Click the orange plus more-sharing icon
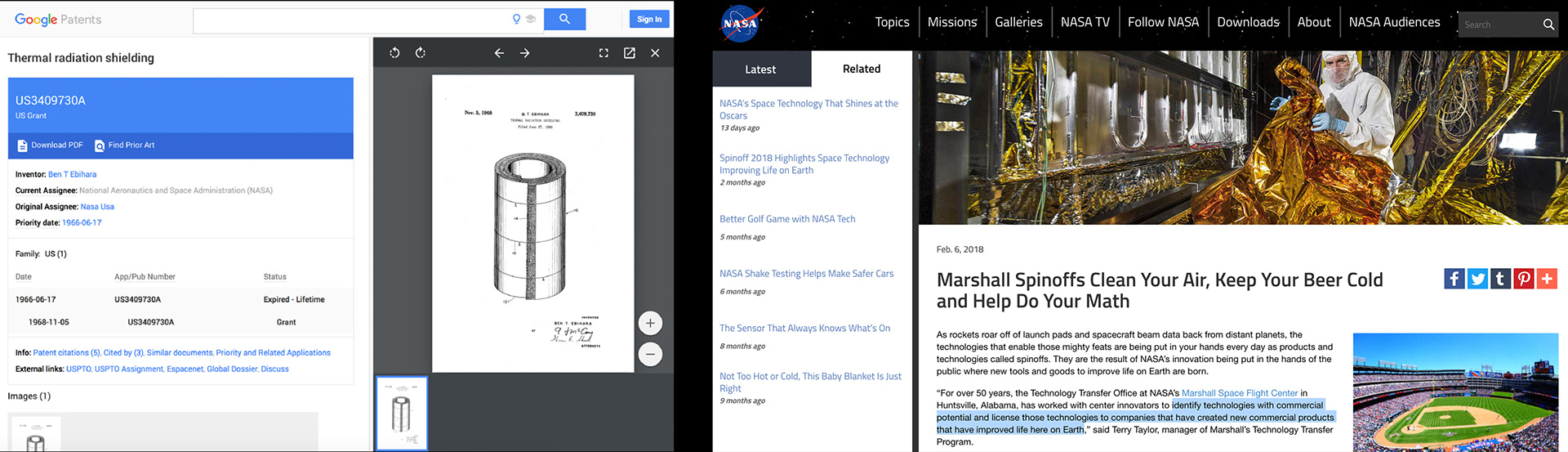This screenshot has height=452, width=1568. pos(1547,279)
